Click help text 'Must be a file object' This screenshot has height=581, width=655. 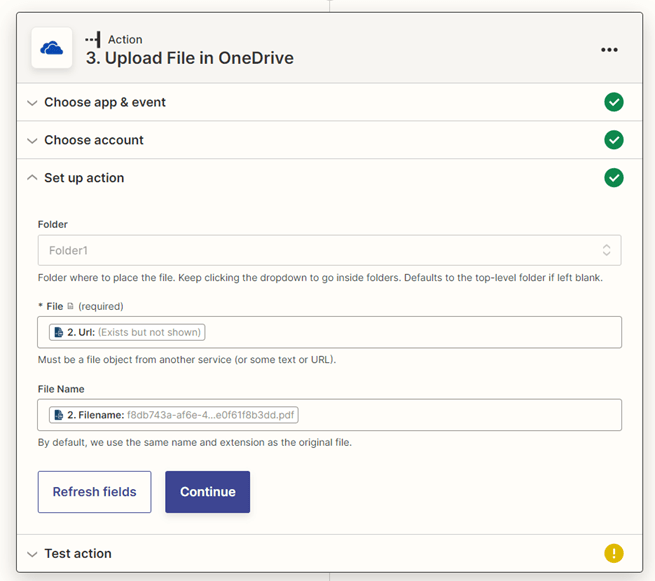pos(187,360)
